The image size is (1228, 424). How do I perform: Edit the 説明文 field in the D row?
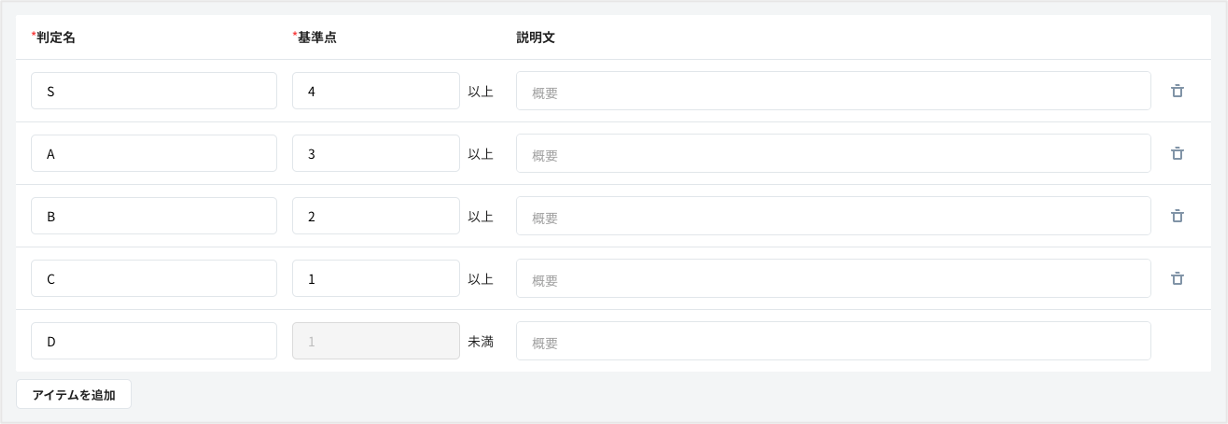click(x=833, y=342)
